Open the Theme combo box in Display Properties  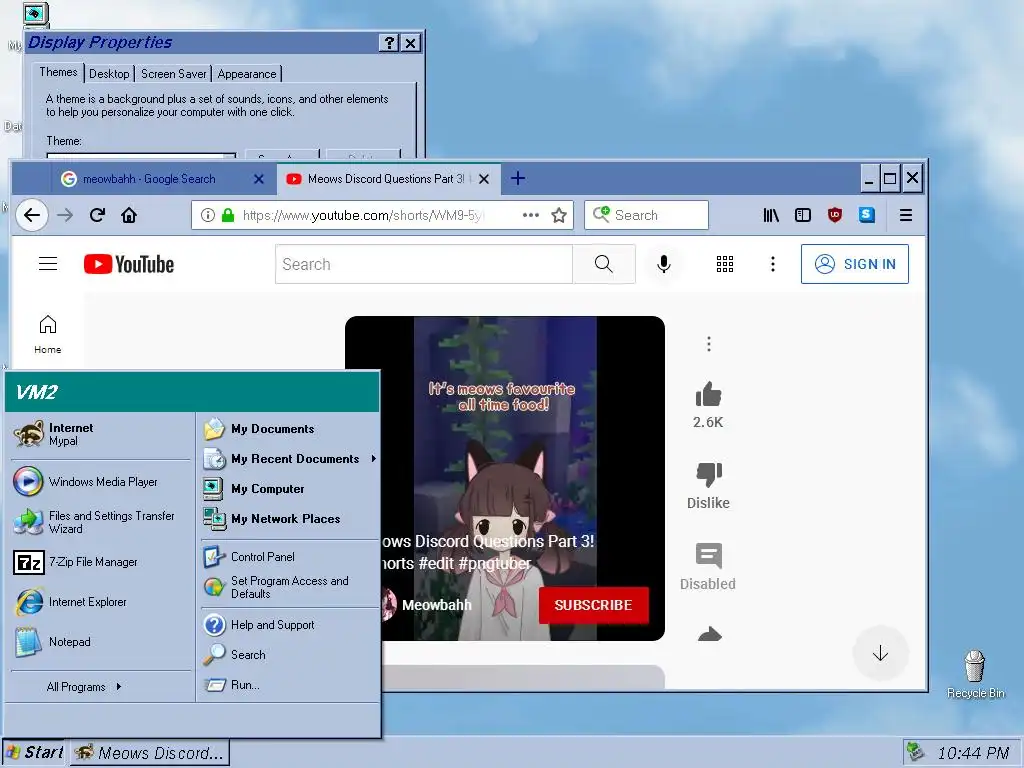coord(141,155)
